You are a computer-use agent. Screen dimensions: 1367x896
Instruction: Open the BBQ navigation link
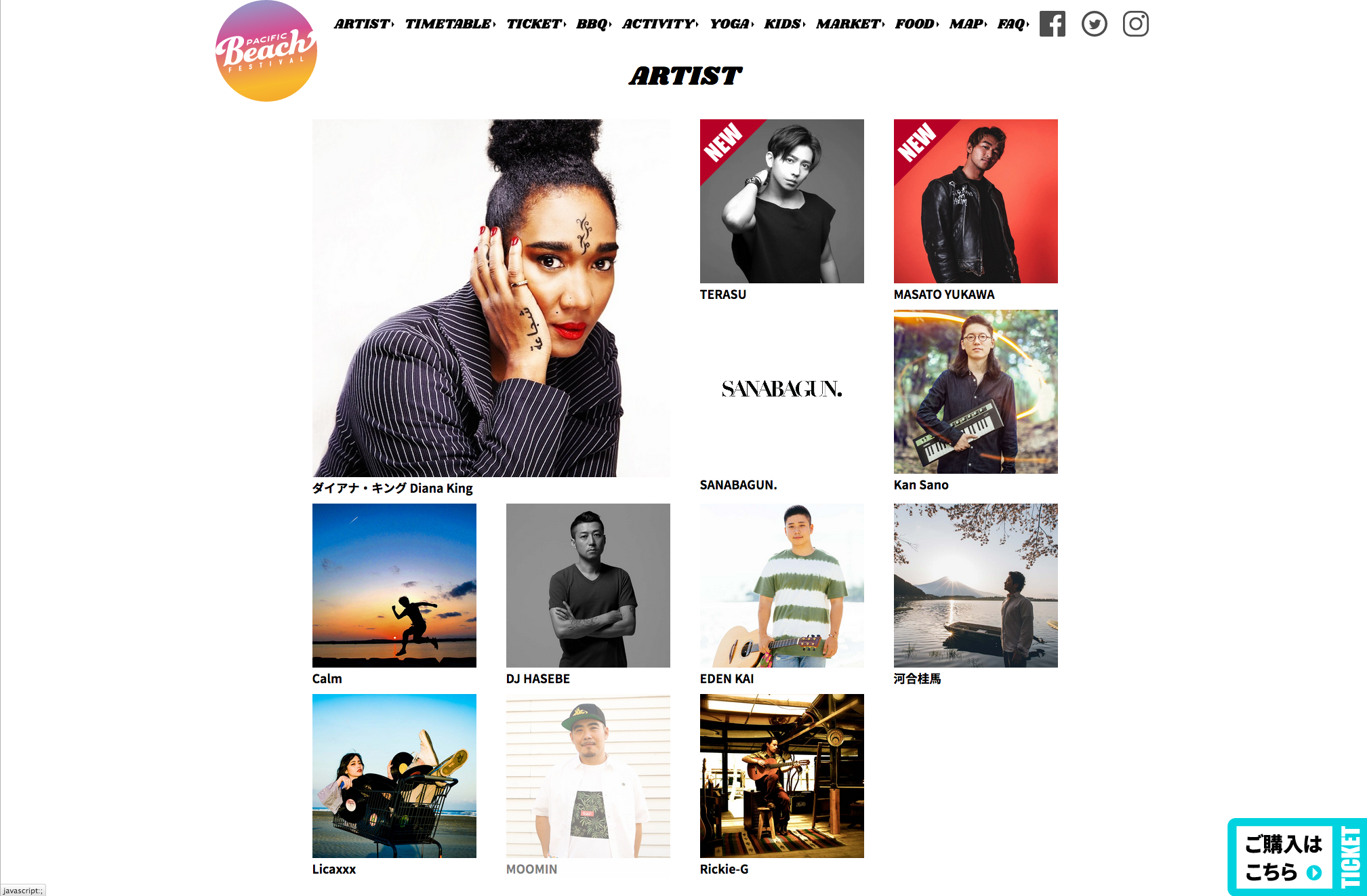(594, 24)
